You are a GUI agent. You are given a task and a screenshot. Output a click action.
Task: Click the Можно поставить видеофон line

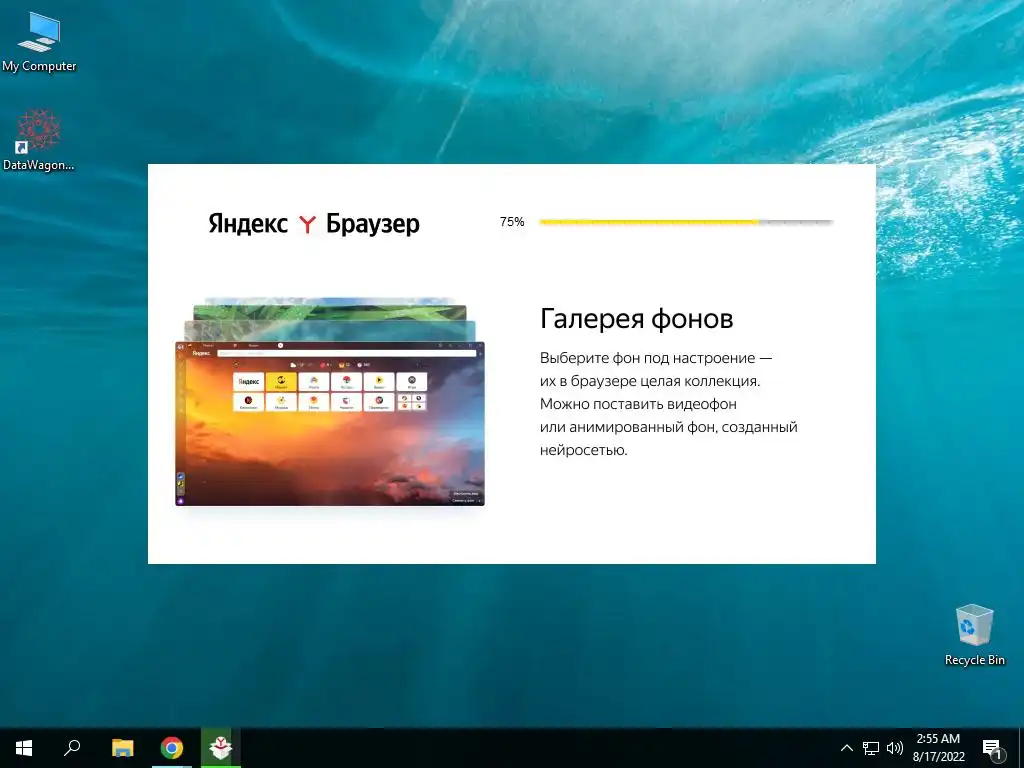point(638,404)
